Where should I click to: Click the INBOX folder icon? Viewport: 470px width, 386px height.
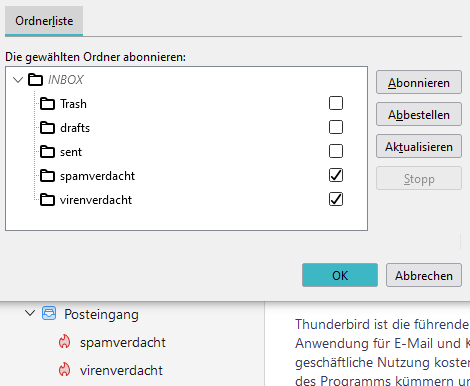coord(35,80)
